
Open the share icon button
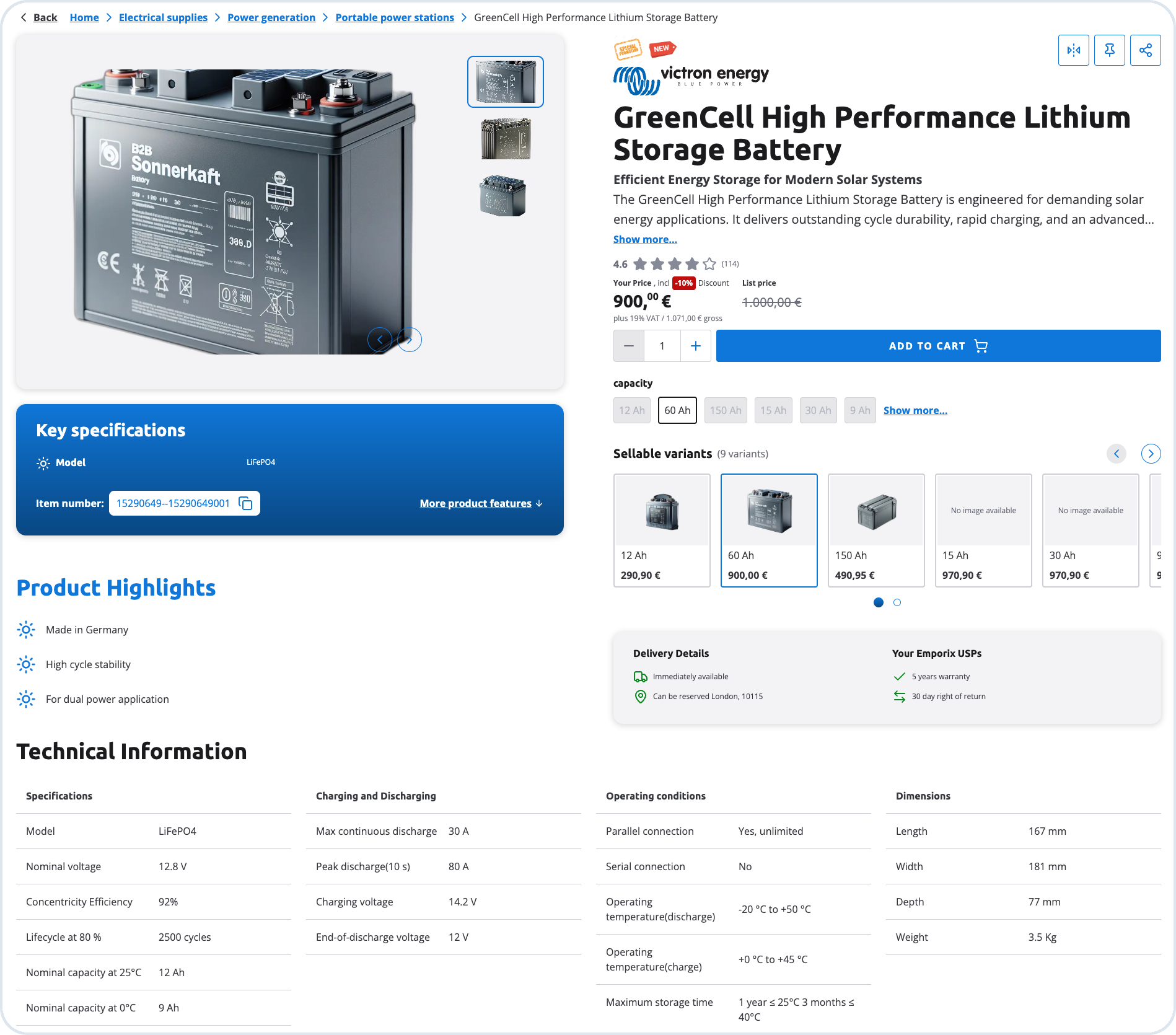pyautogui.click(x=1145, y=50)
